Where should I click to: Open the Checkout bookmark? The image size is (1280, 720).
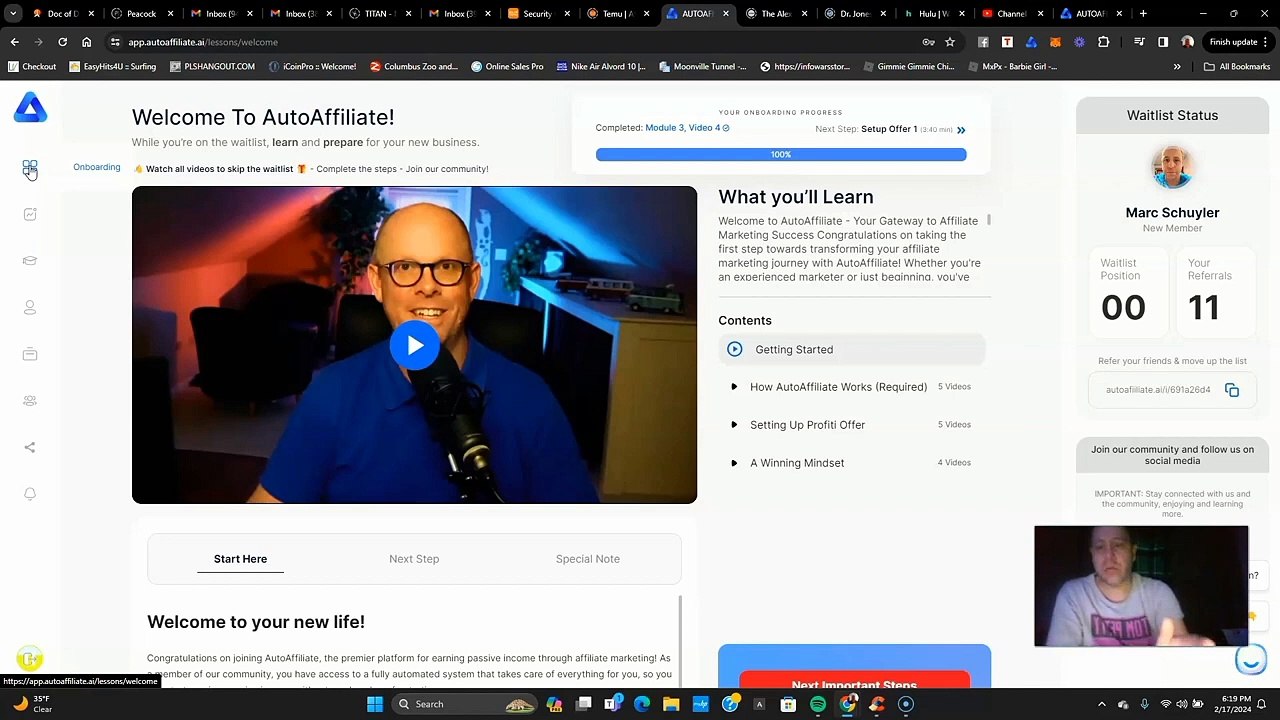click(x=31, y=67)
